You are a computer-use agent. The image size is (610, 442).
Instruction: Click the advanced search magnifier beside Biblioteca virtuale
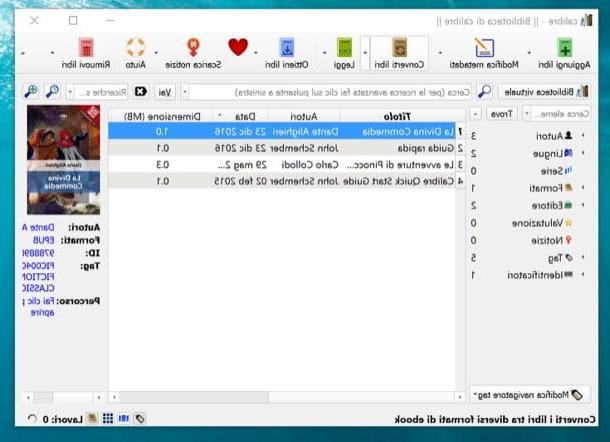[485, 91]
